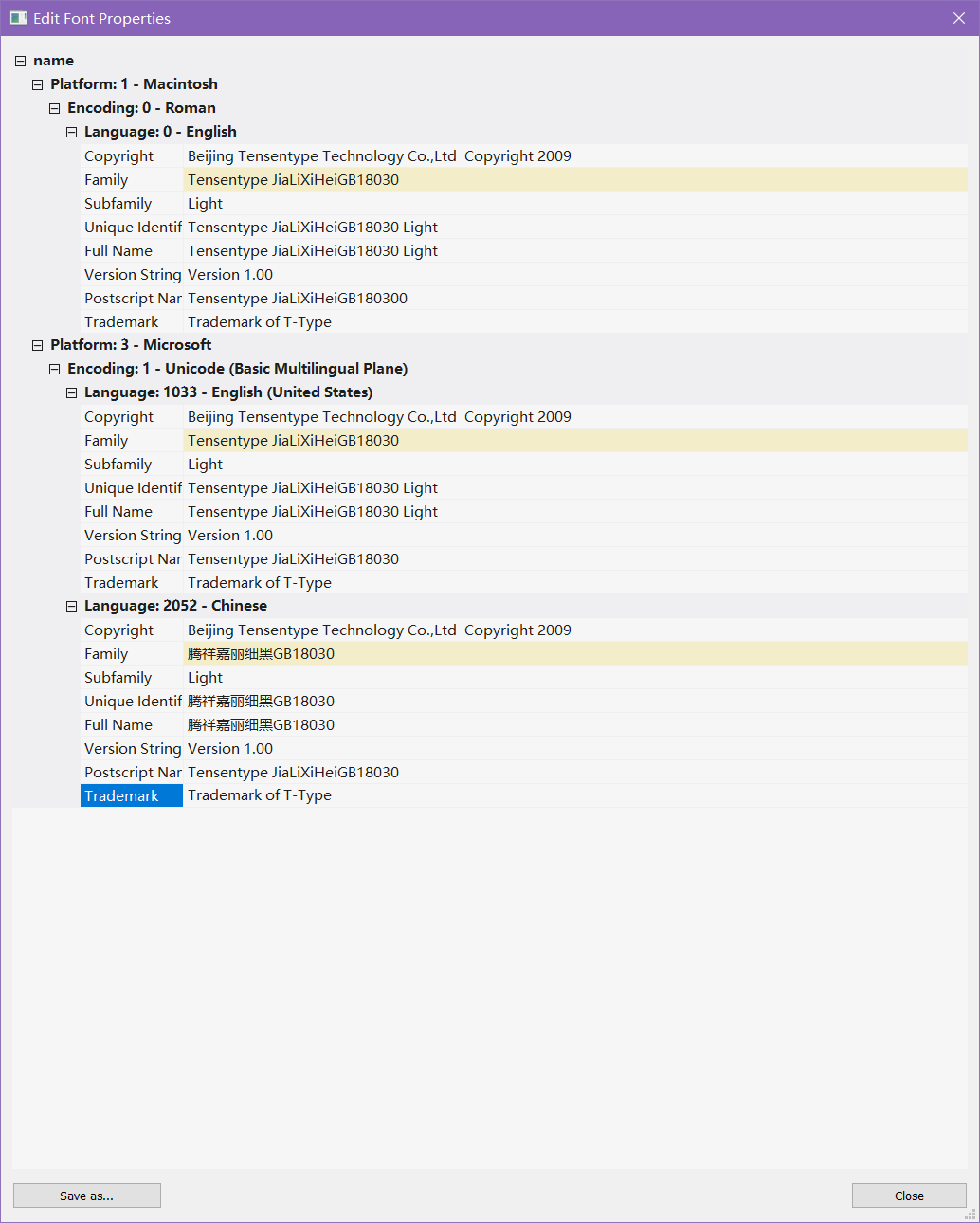This screenshot has width=980, height=1223.
Task: Edit Family value under Language 0 English
Action: click(575, 179)
